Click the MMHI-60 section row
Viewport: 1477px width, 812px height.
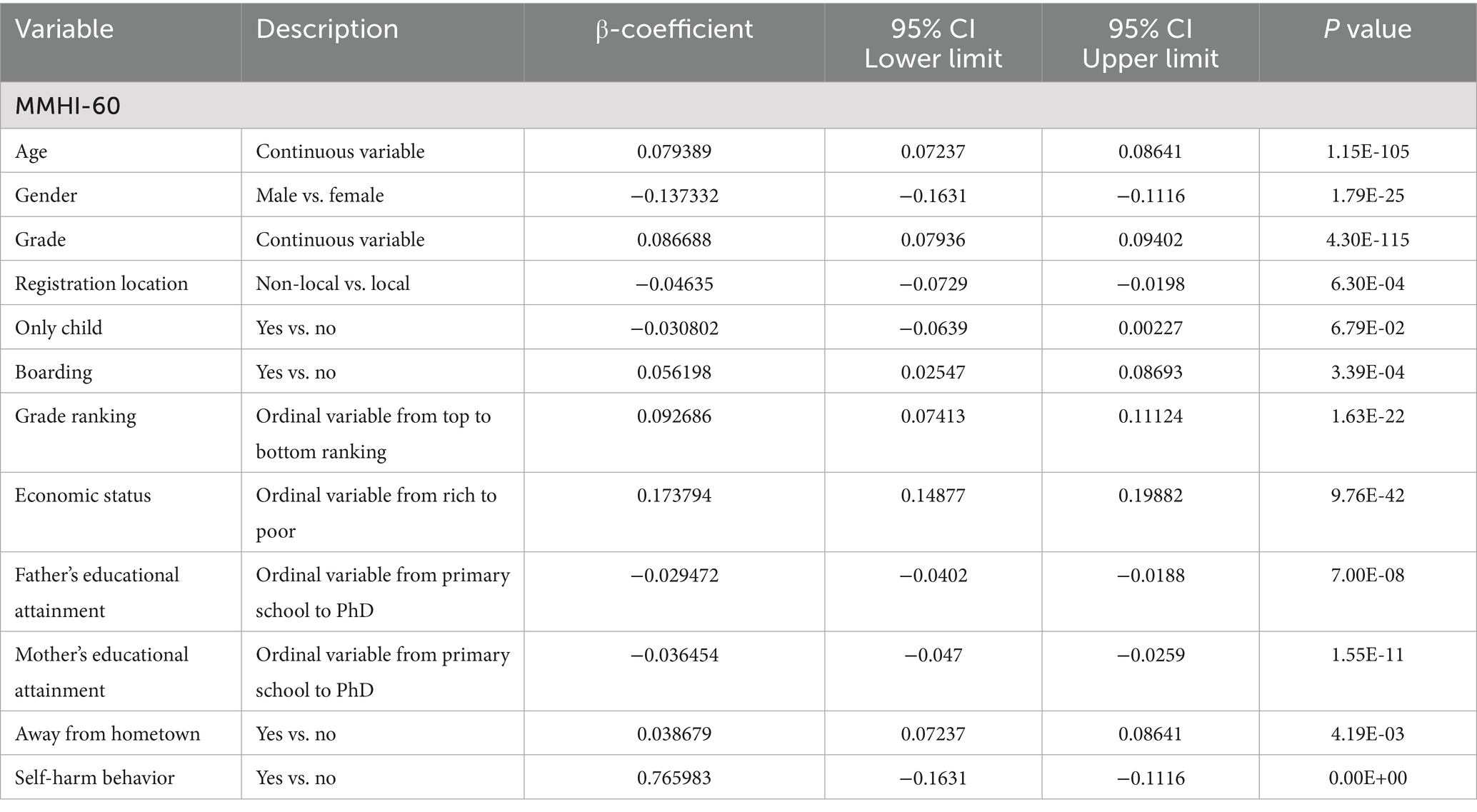point(68,106)
